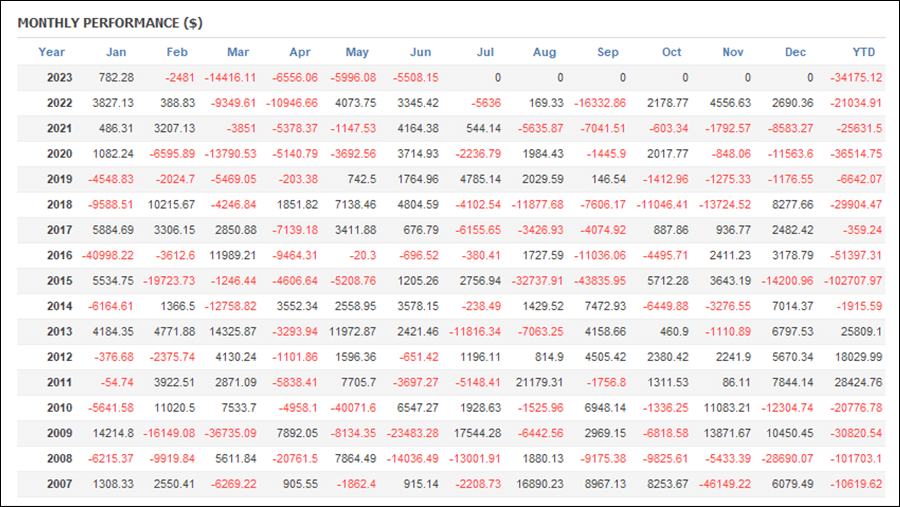
Task: Select the 2007 year row label
Action: (x=59, y=484)
